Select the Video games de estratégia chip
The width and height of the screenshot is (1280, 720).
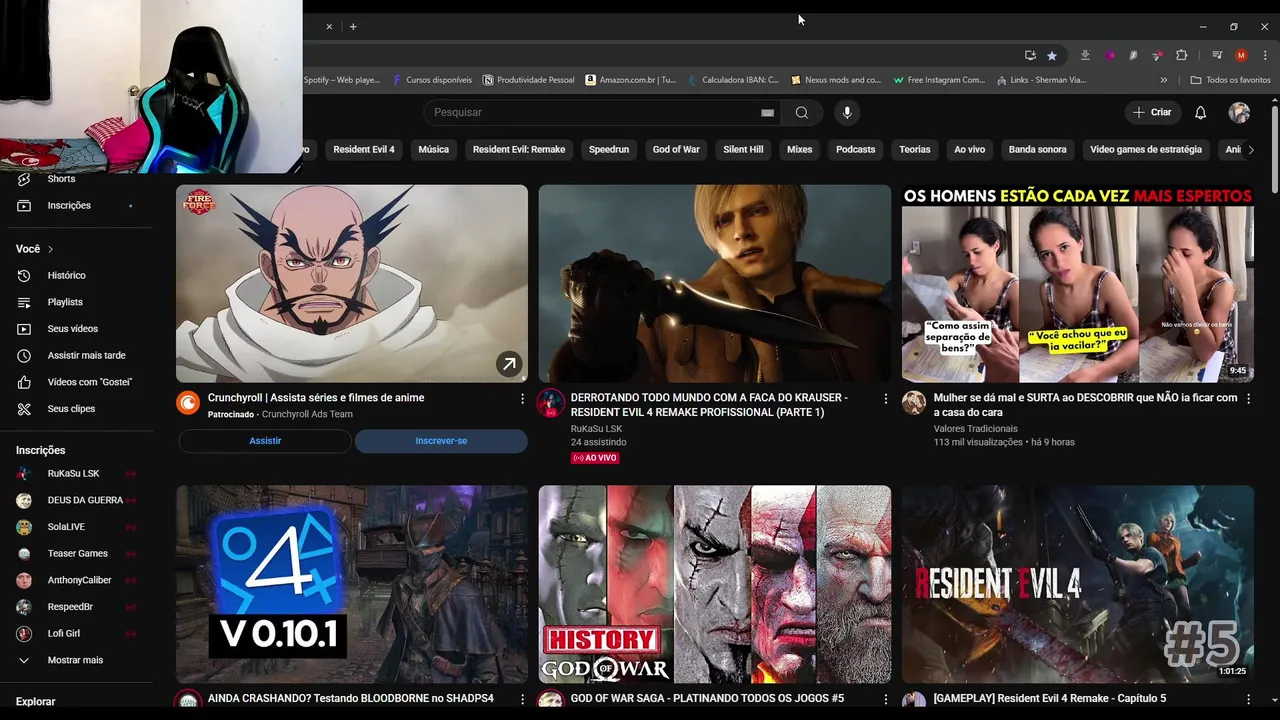pos(1146,150)
